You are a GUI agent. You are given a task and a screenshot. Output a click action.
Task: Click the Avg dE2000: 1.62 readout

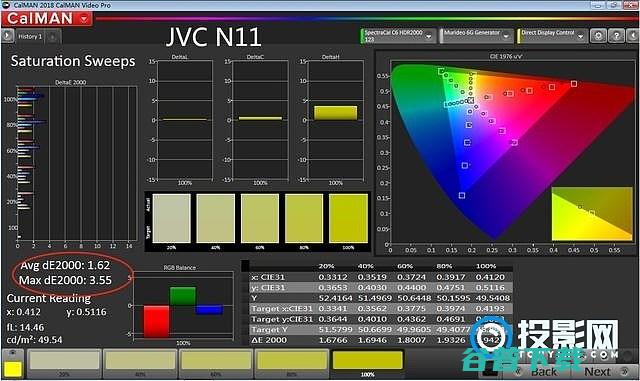tap(65, 265)
